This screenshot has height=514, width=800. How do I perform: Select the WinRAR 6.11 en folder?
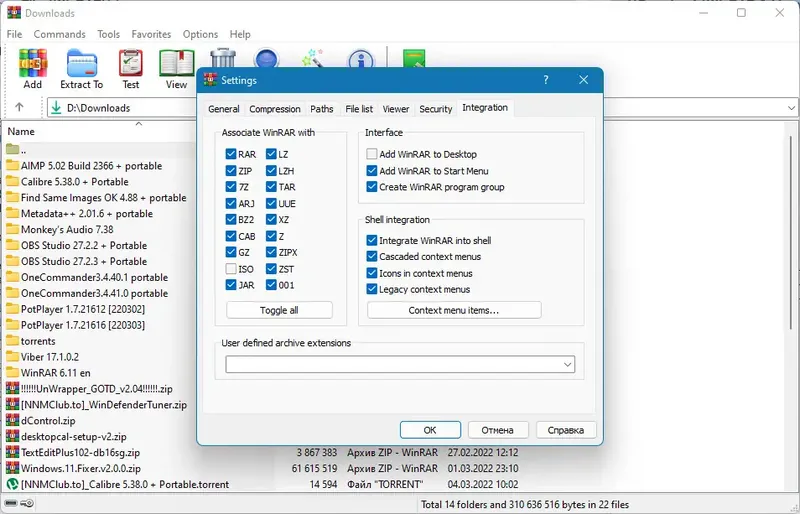pos(48,373)
